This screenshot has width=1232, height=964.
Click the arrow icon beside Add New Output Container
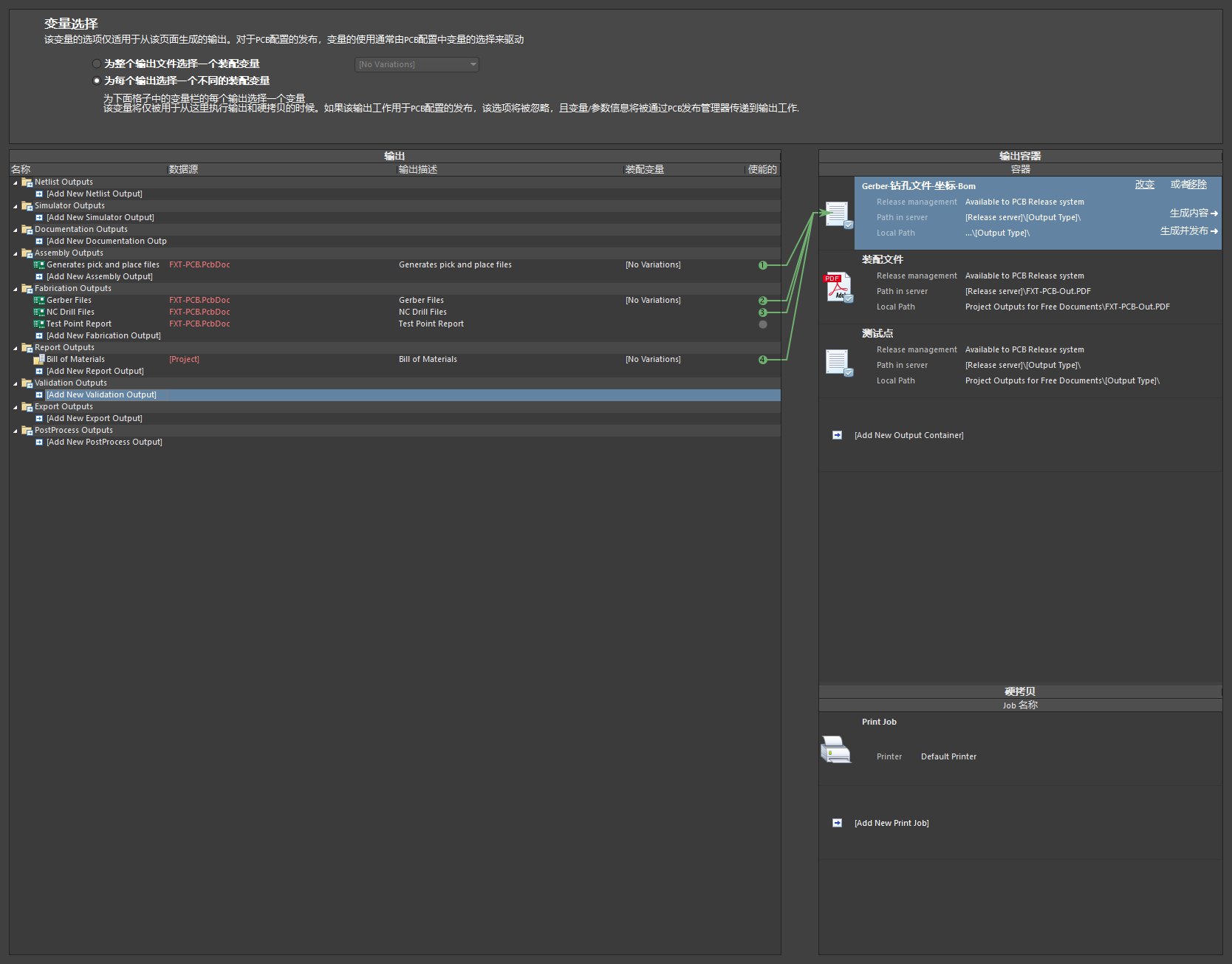(837, 435)
